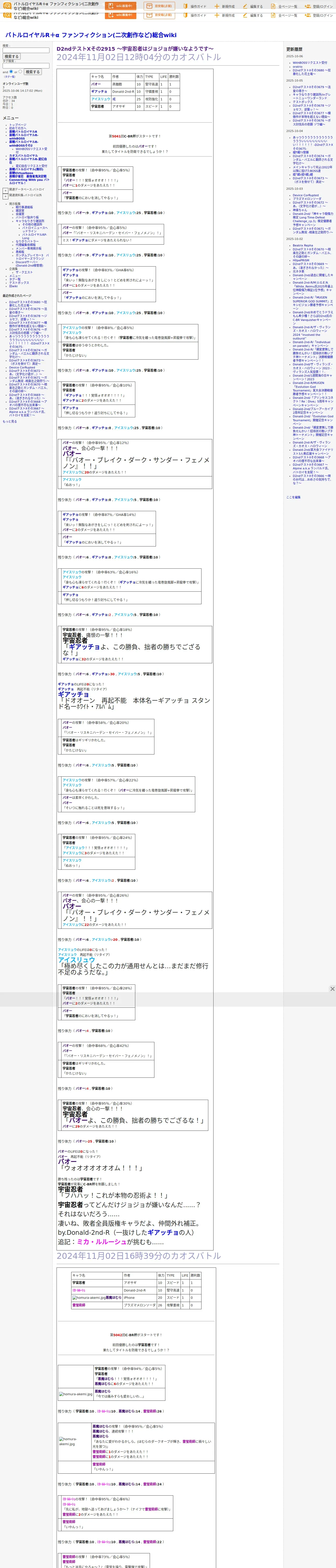This screenshot has height=1568, width=336.
Task: Open 変幻自在リクエスト受付 sub-link
Action: 31,166
